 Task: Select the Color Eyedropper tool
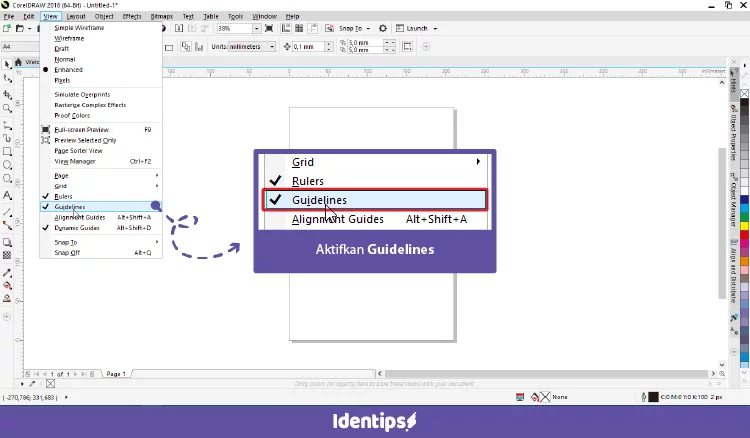click(x=7, y=273)
